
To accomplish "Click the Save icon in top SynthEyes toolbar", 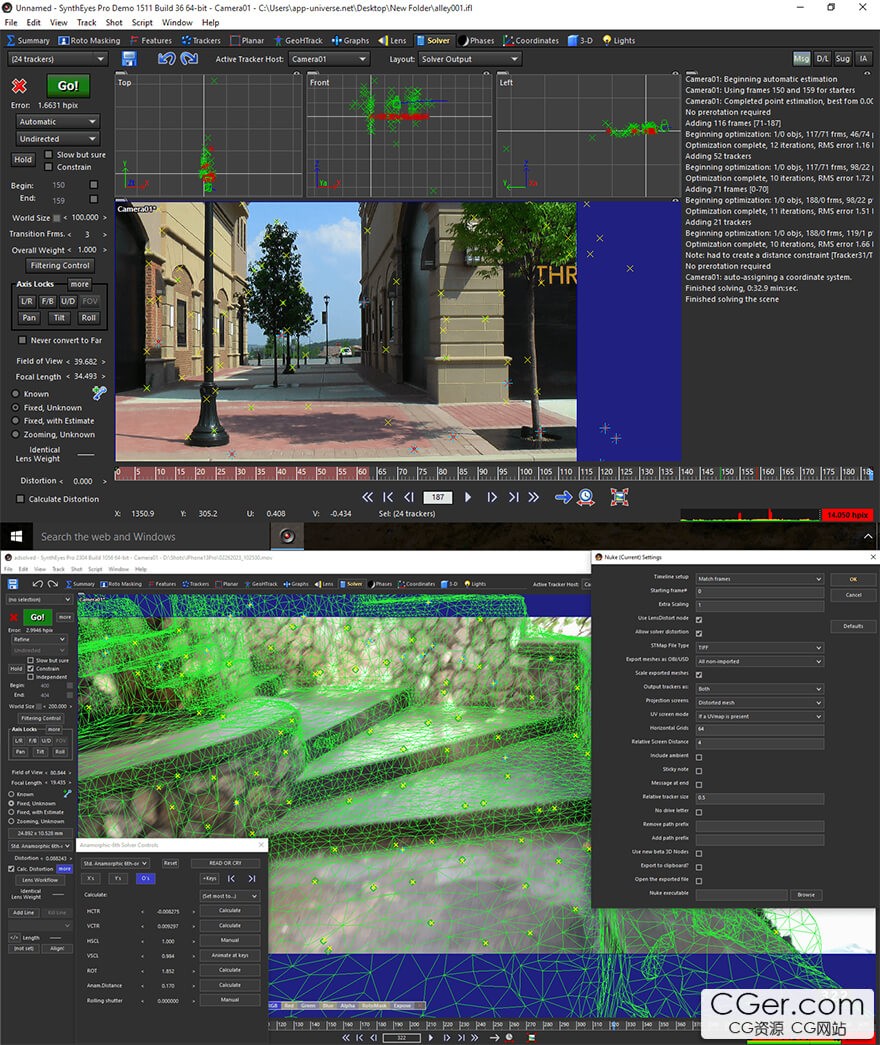I will coord(129,59).
